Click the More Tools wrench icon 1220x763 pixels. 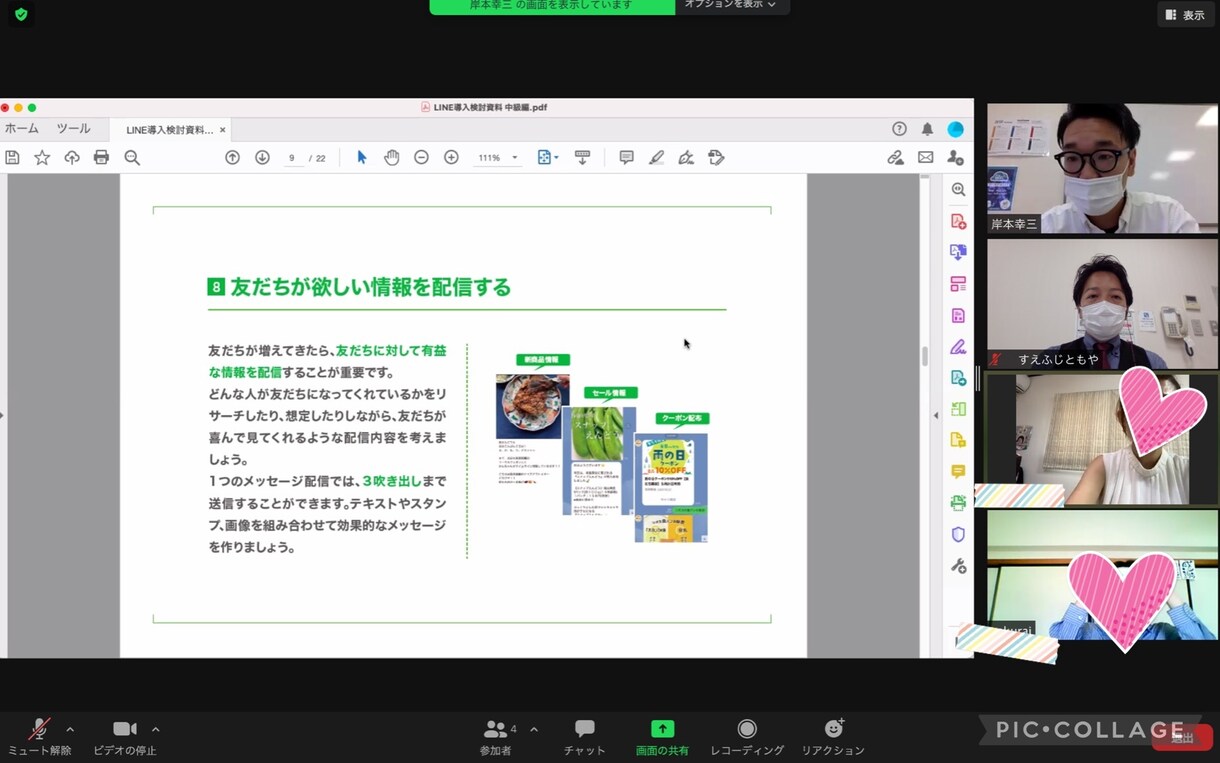(x=958, y=566)
